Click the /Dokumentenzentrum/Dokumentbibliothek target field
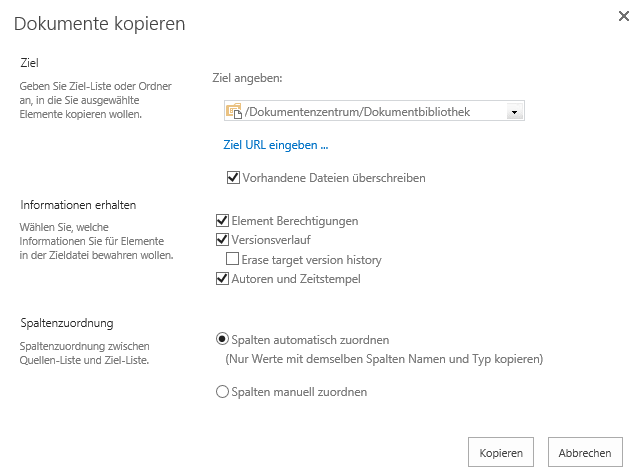Image resolution: width=635 pixels, height=470 pixels. 374,111
